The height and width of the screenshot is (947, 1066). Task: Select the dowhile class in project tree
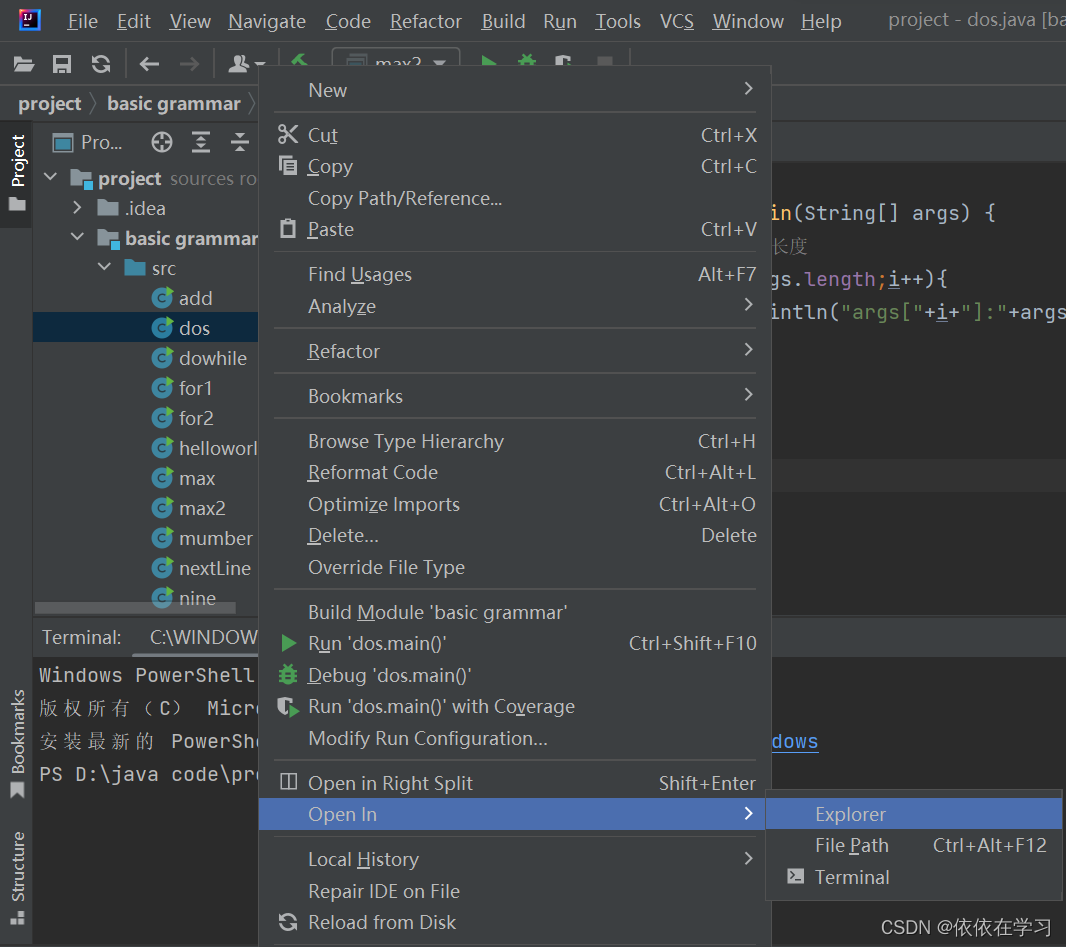(212, 358)
